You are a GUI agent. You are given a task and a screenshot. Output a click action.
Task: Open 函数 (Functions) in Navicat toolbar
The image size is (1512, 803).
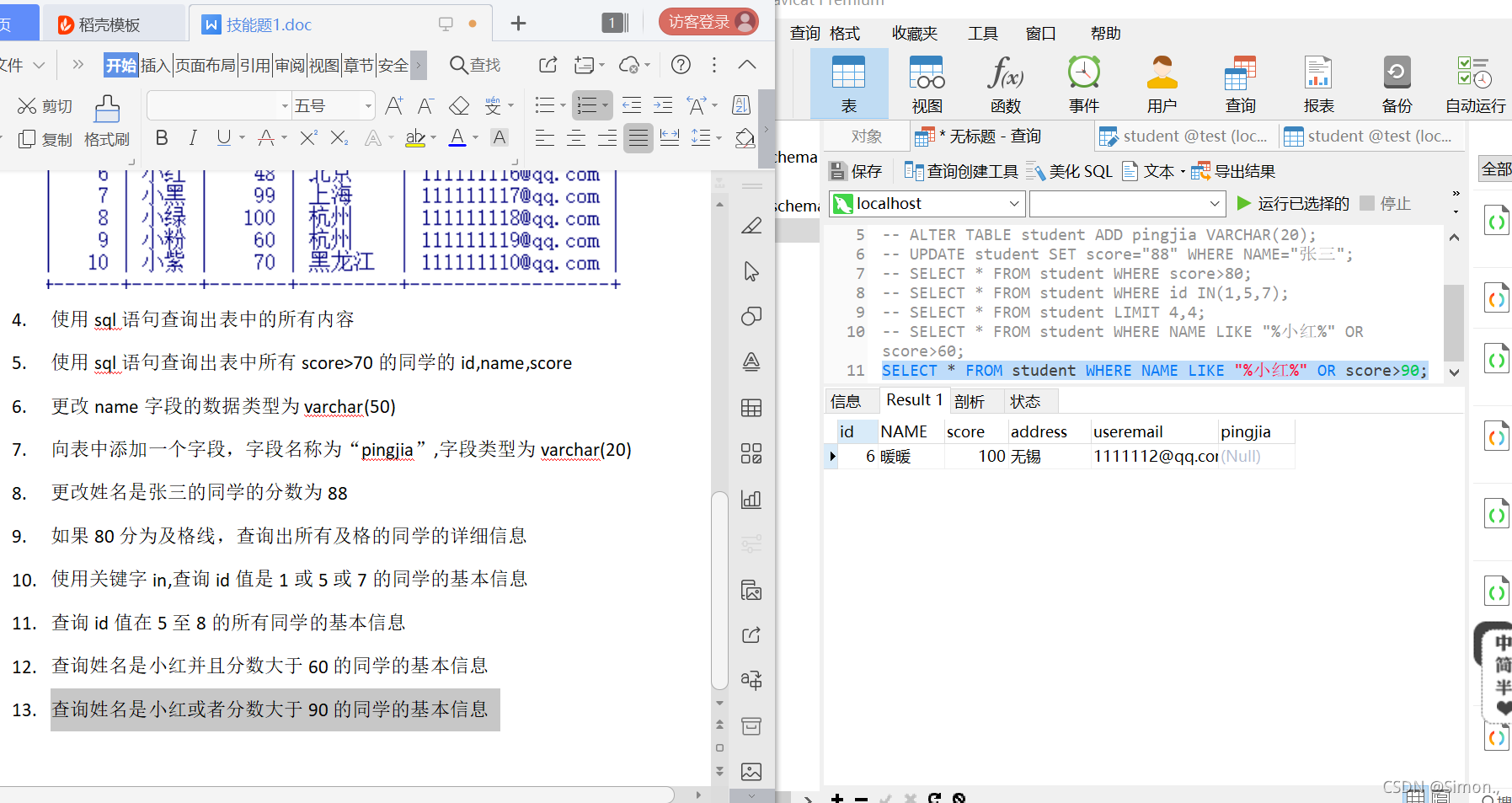(1006, 83)
